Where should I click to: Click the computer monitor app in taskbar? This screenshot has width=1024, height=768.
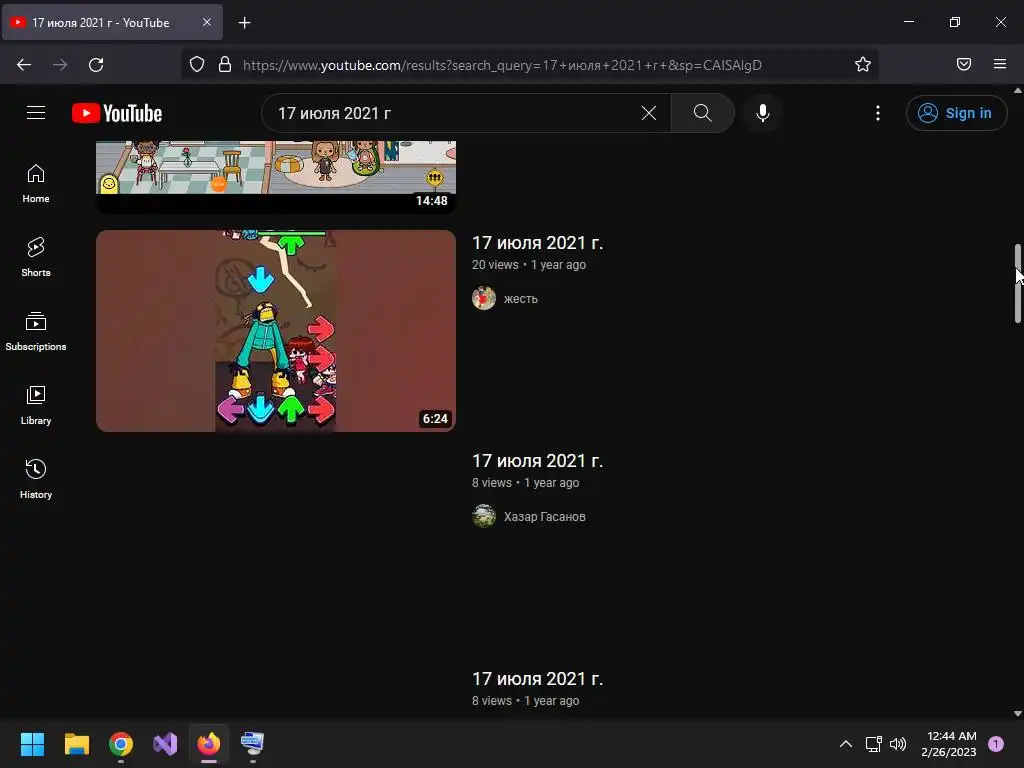coord(253,744)
